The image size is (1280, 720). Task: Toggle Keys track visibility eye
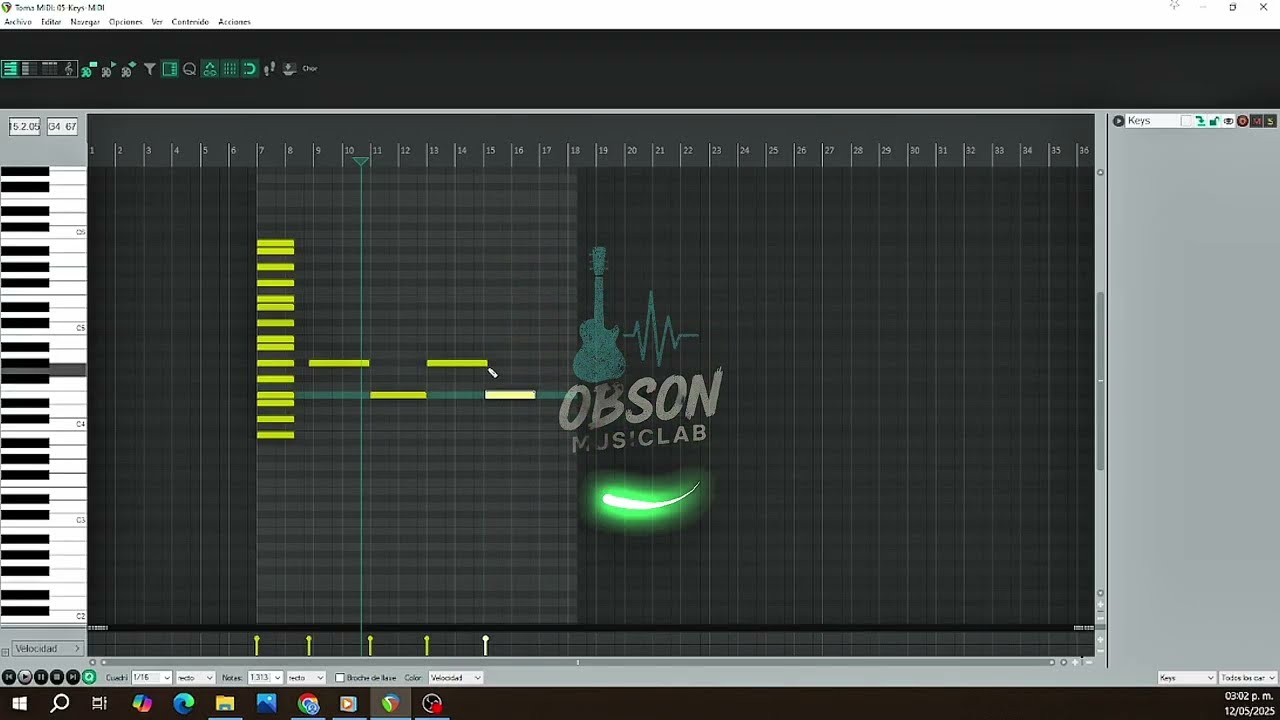pos(1228,121)
